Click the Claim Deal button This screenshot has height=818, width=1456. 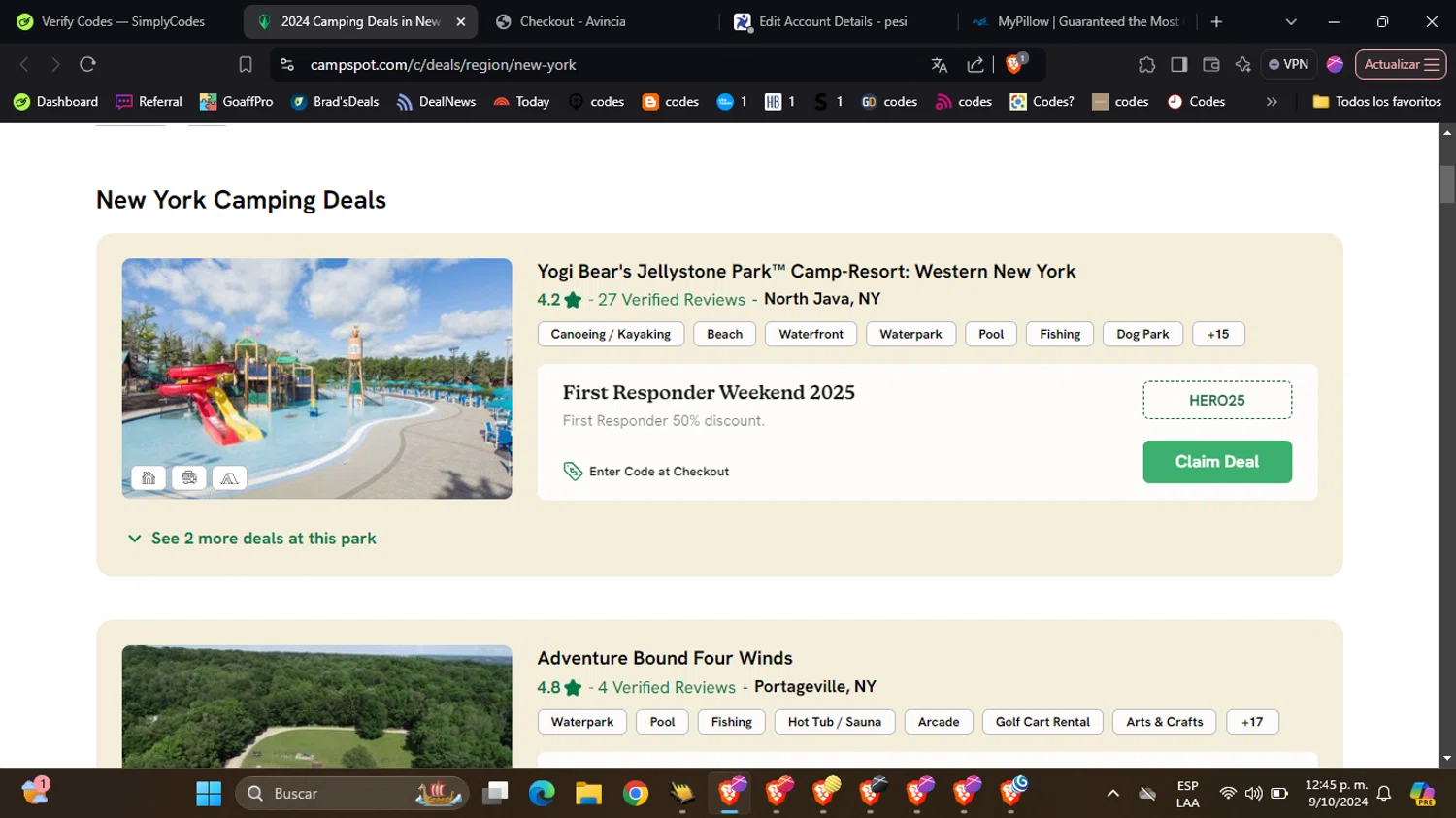1217,462
